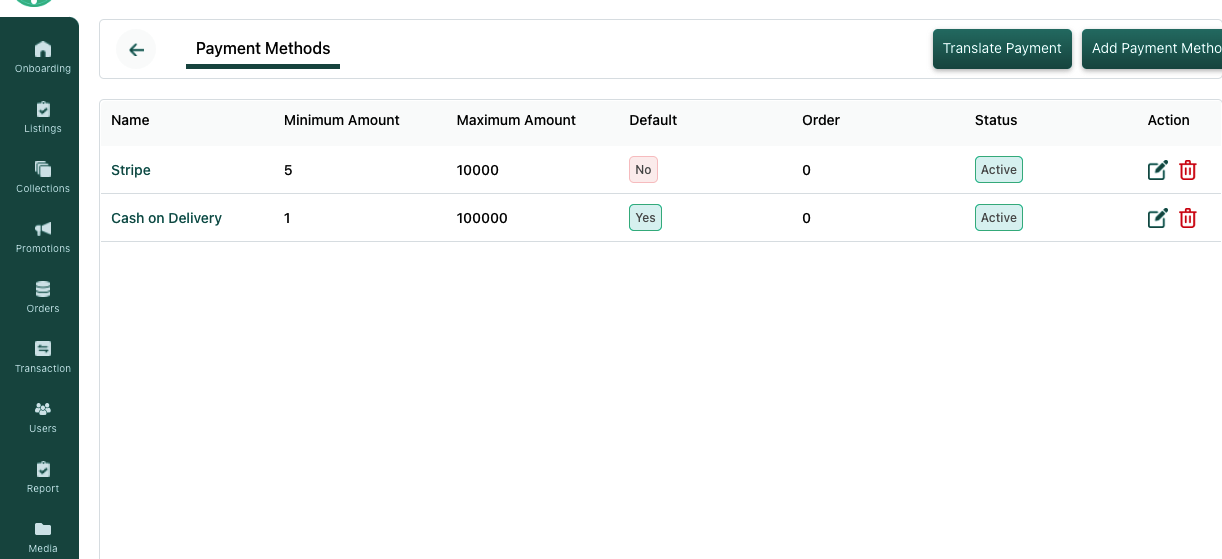This screenshot has height=559, width=1222.
Task: Edit the Stripe payment method
Action: tap(1157, 170)
